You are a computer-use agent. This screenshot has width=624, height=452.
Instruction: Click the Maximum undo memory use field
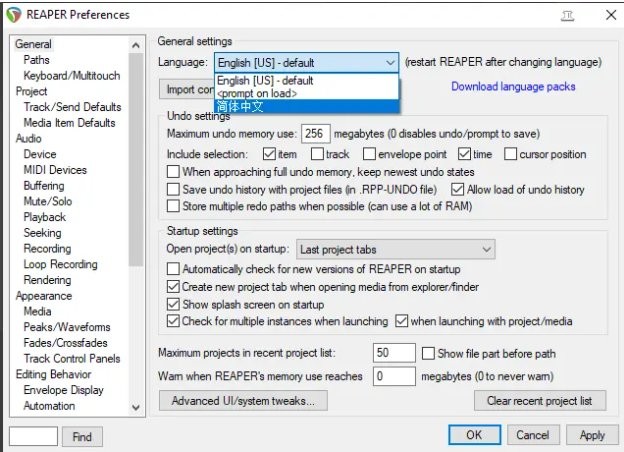click(315, 134)
